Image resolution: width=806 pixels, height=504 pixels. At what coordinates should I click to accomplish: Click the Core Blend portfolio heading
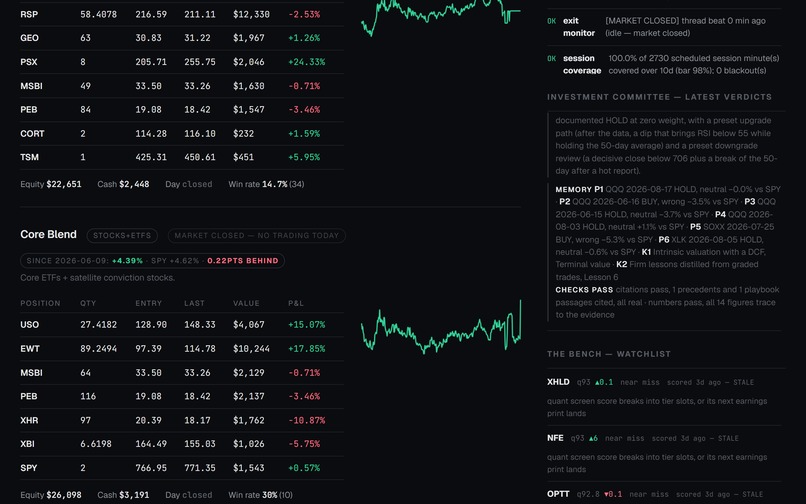pyautogui.click(x=48, y=235)
